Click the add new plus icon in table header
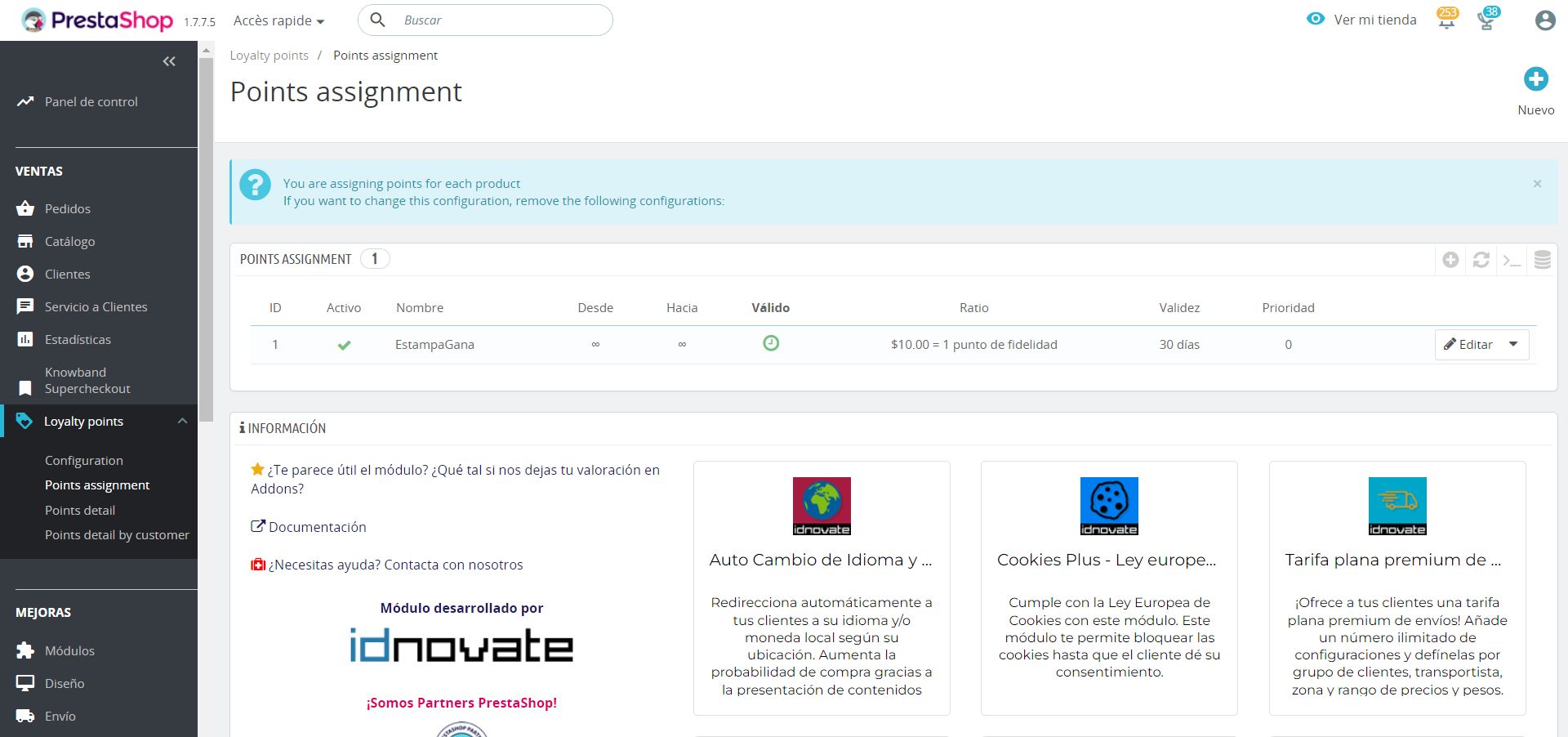Image resolution: width=1568 pixels, height=737 pixels. (1450, 260)
